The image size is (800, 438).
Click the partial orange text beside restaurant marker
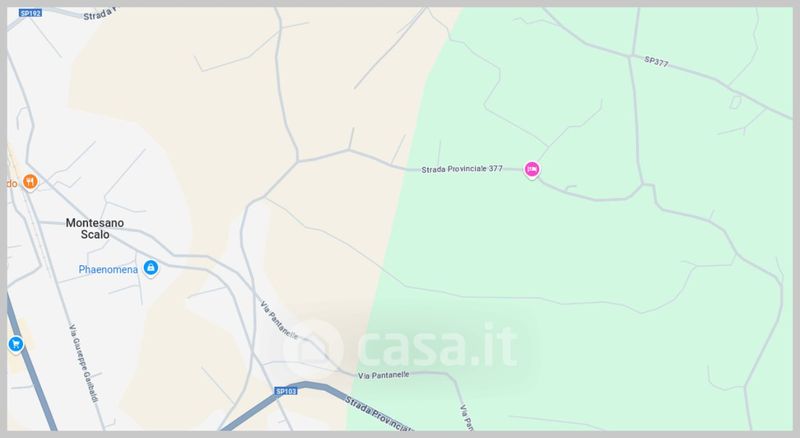(12, 183)
